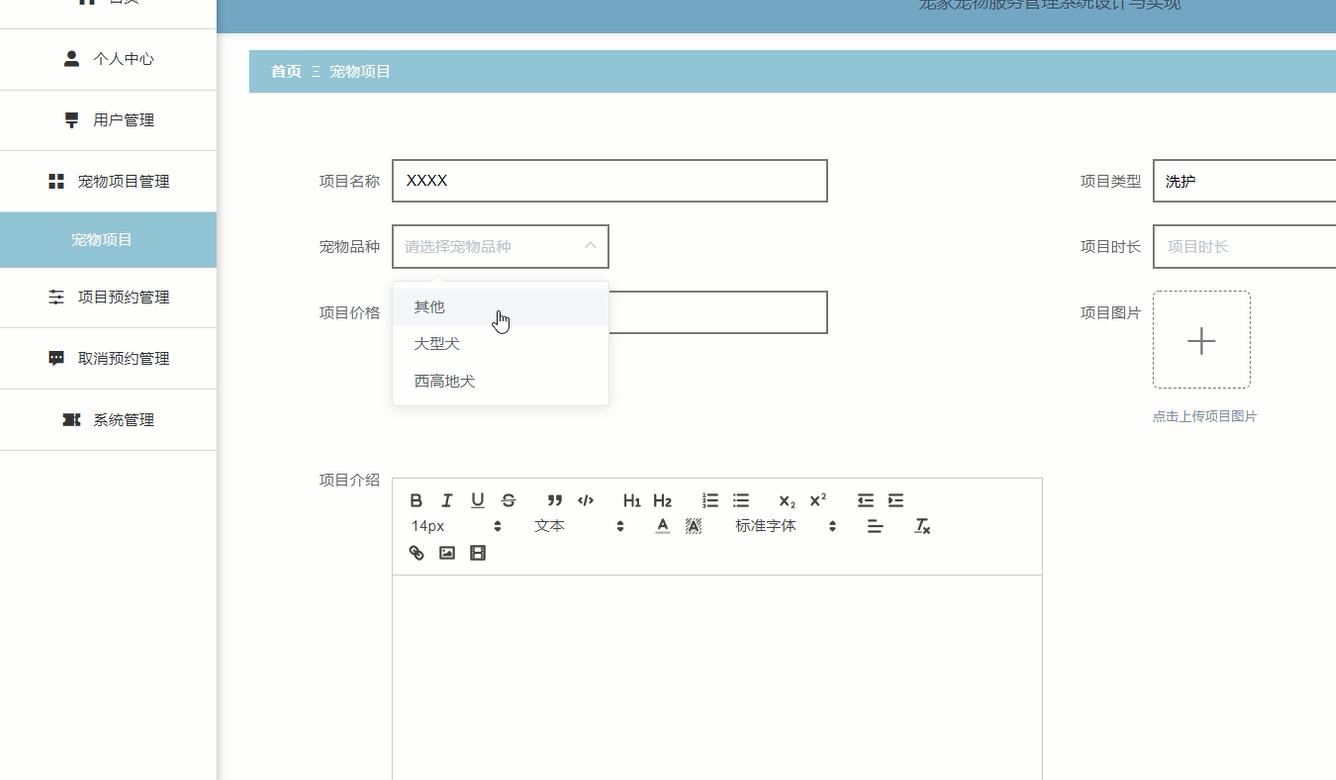Create an ordered list
Image resolution: width=1336 pixels, height=780 pixels.
(x=710, y=500)
